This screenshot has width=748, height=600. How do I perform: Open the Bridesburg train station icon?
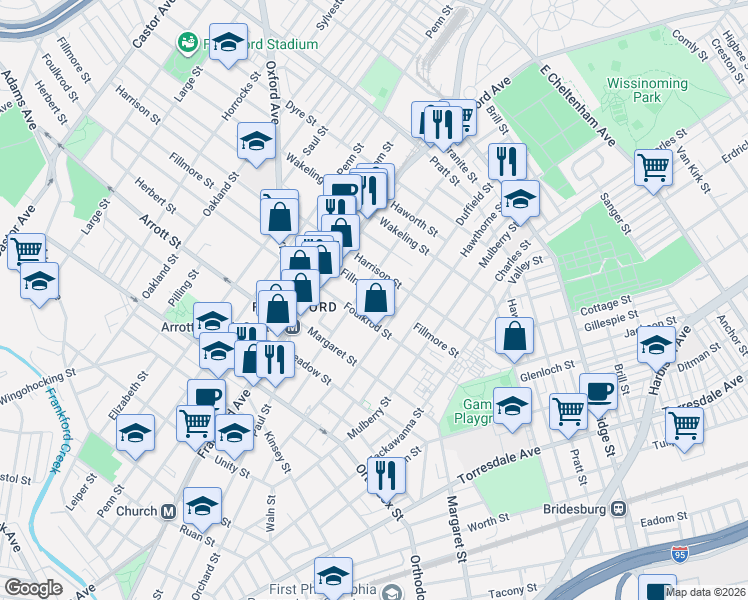pos(619,509)
